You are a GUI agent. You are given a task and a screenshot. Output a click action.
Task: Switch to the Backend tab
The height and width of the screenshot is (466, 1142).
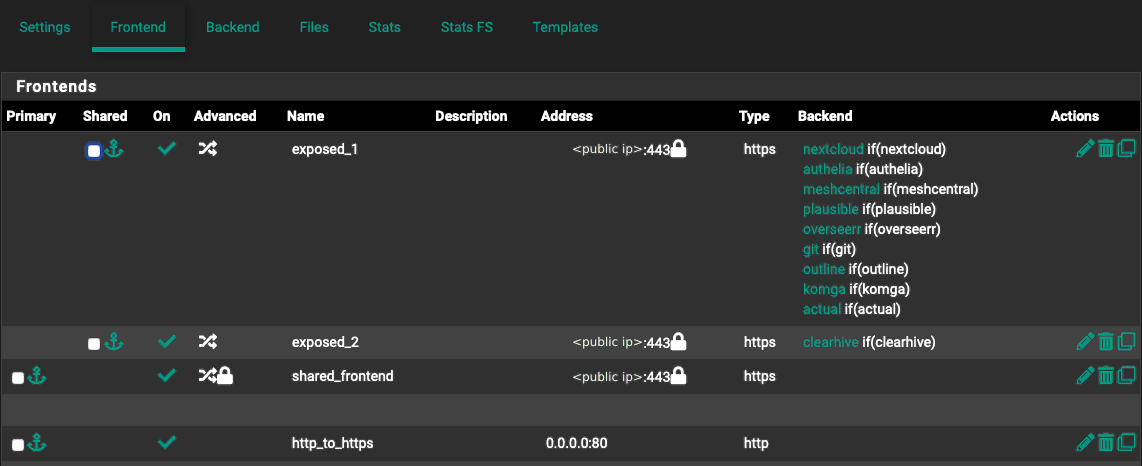pos(233,27)
